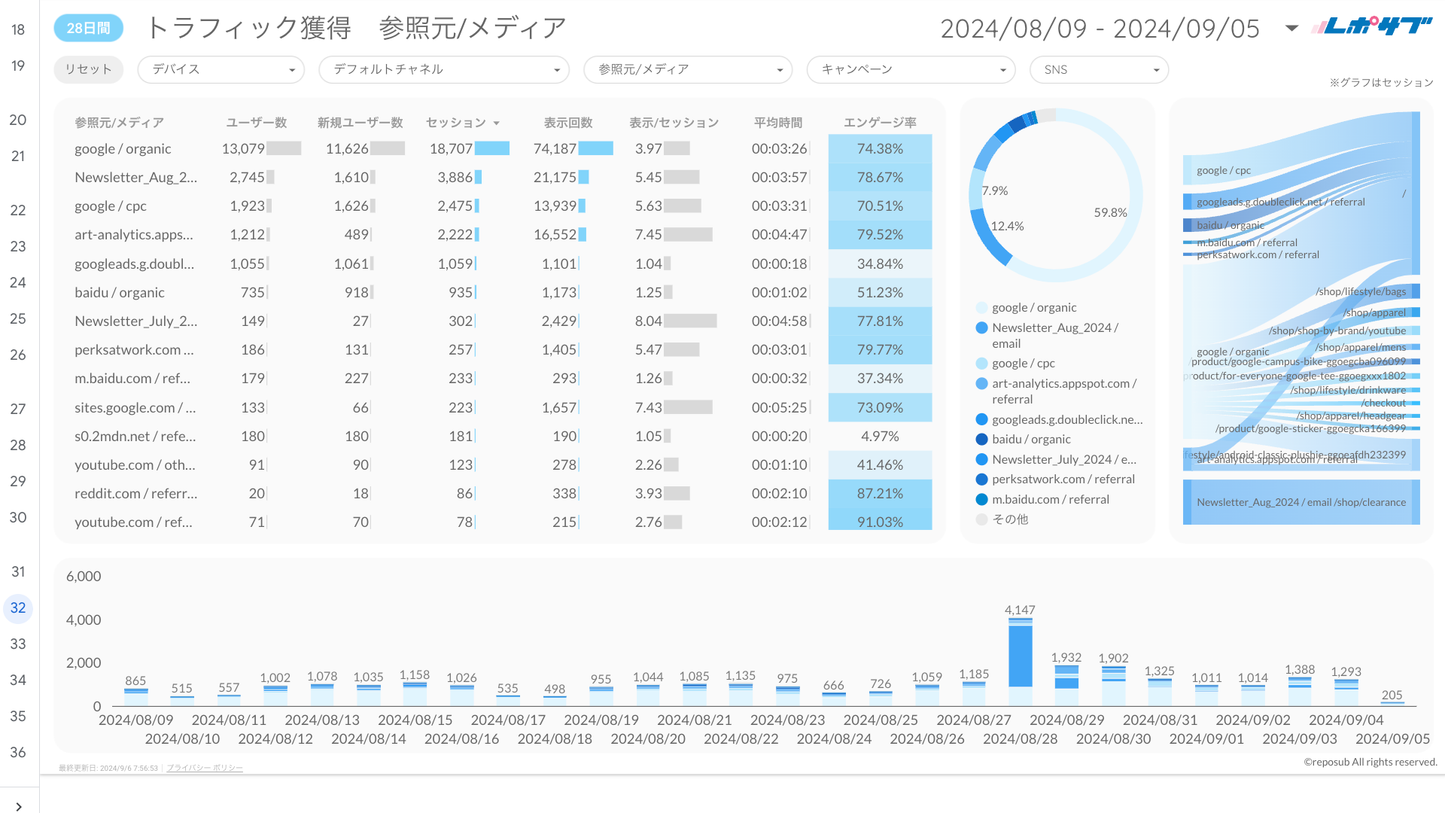The width and height of the screenshot is (1445, 813).
Task: Click the その他 legend dot
Action: [x=981, y=519]
